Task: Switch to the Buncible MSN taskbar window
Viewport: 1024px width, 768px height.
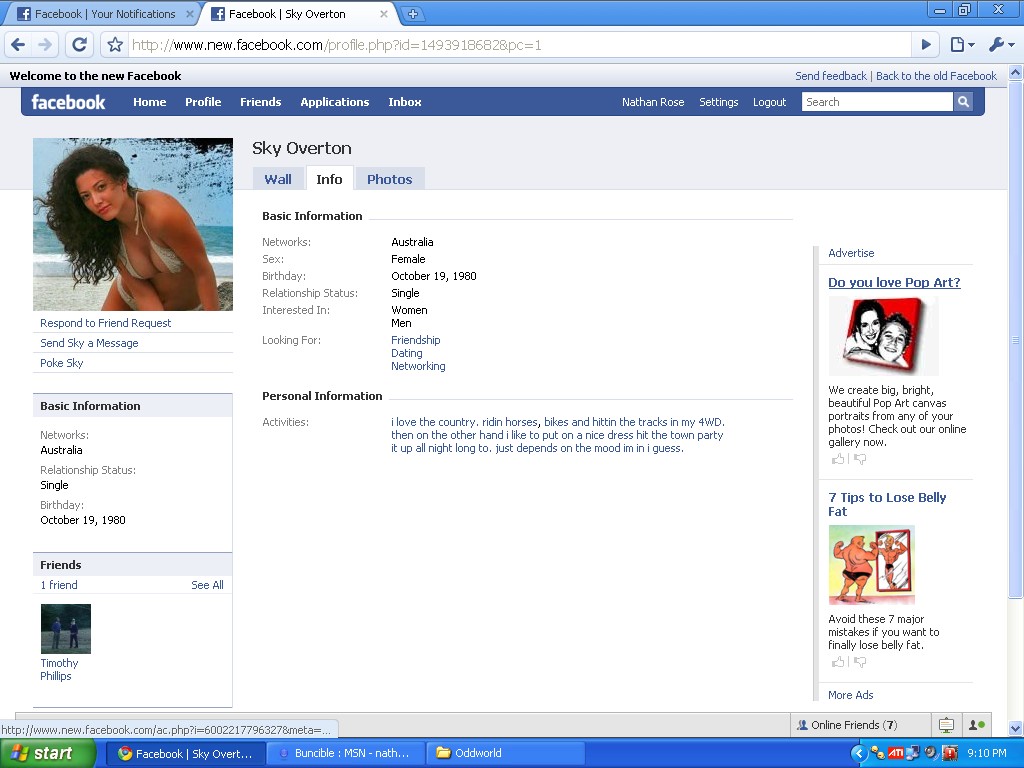Action: [x=345, y=753]
